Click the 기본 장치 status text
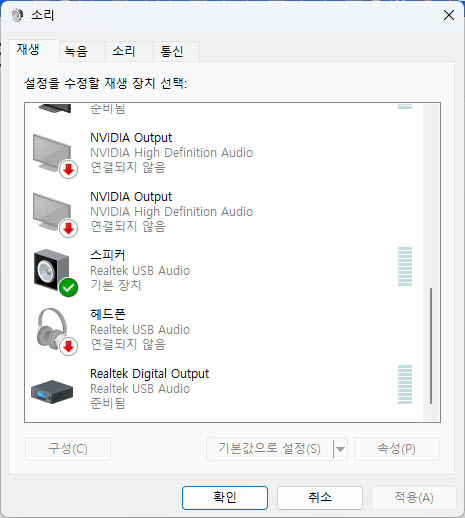Viewport: 465px width, 518px height. click(x=116, y=285)
